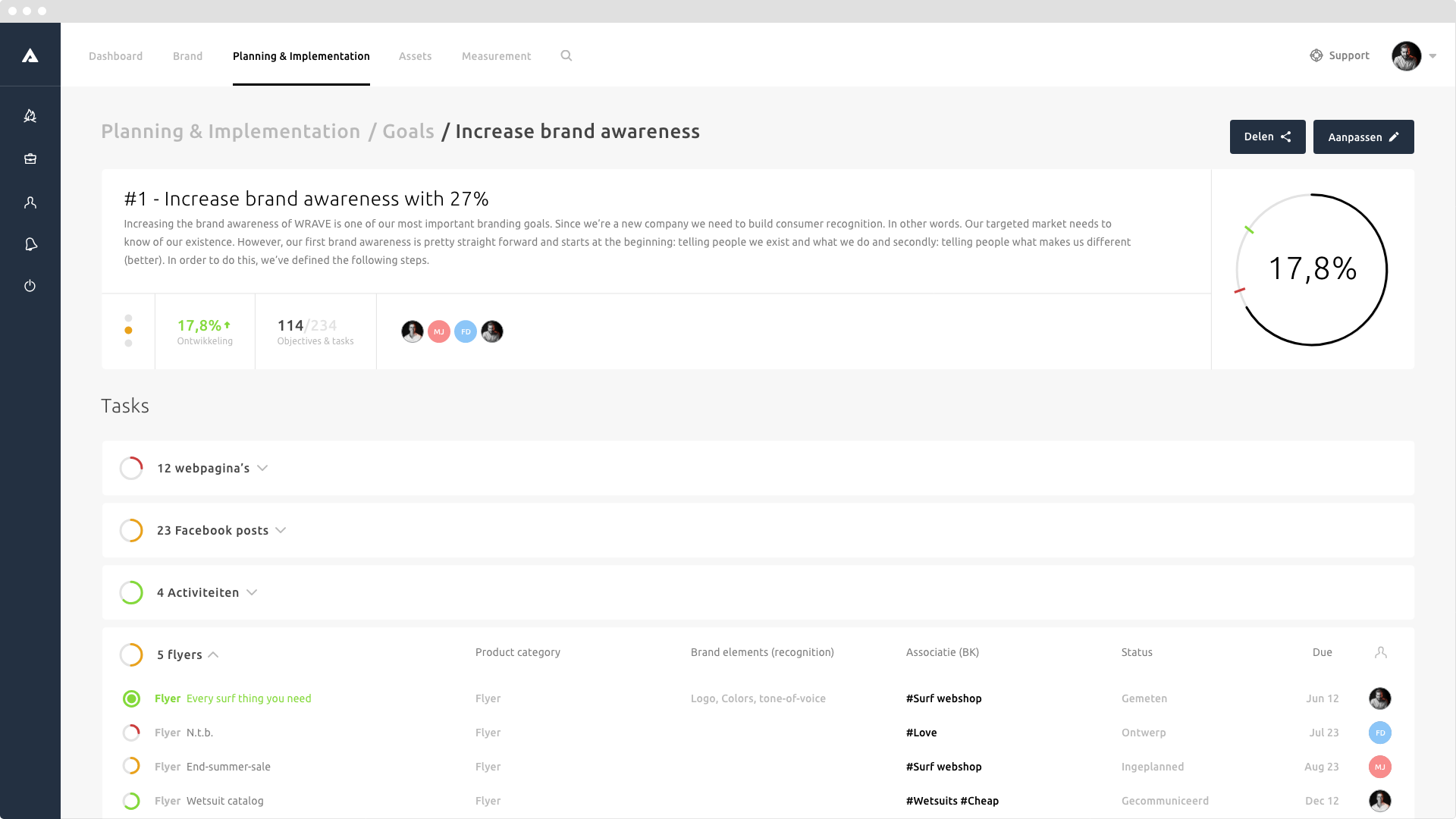Viewport: 1456px width, 819px height.
Task: Click progress ring of 4 Activiteiten
Action: pos(131,592)
